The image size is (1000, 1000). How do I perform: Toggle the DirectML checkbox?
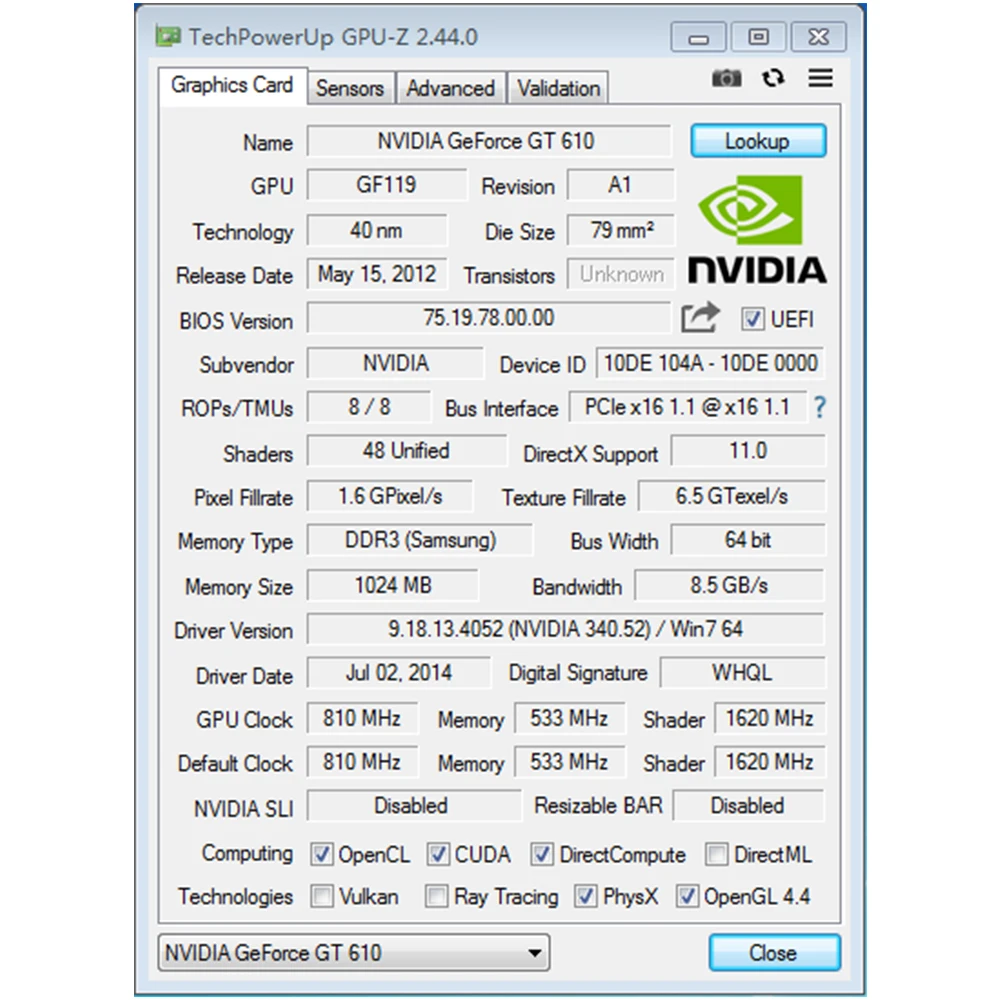[x=717, y=854]
